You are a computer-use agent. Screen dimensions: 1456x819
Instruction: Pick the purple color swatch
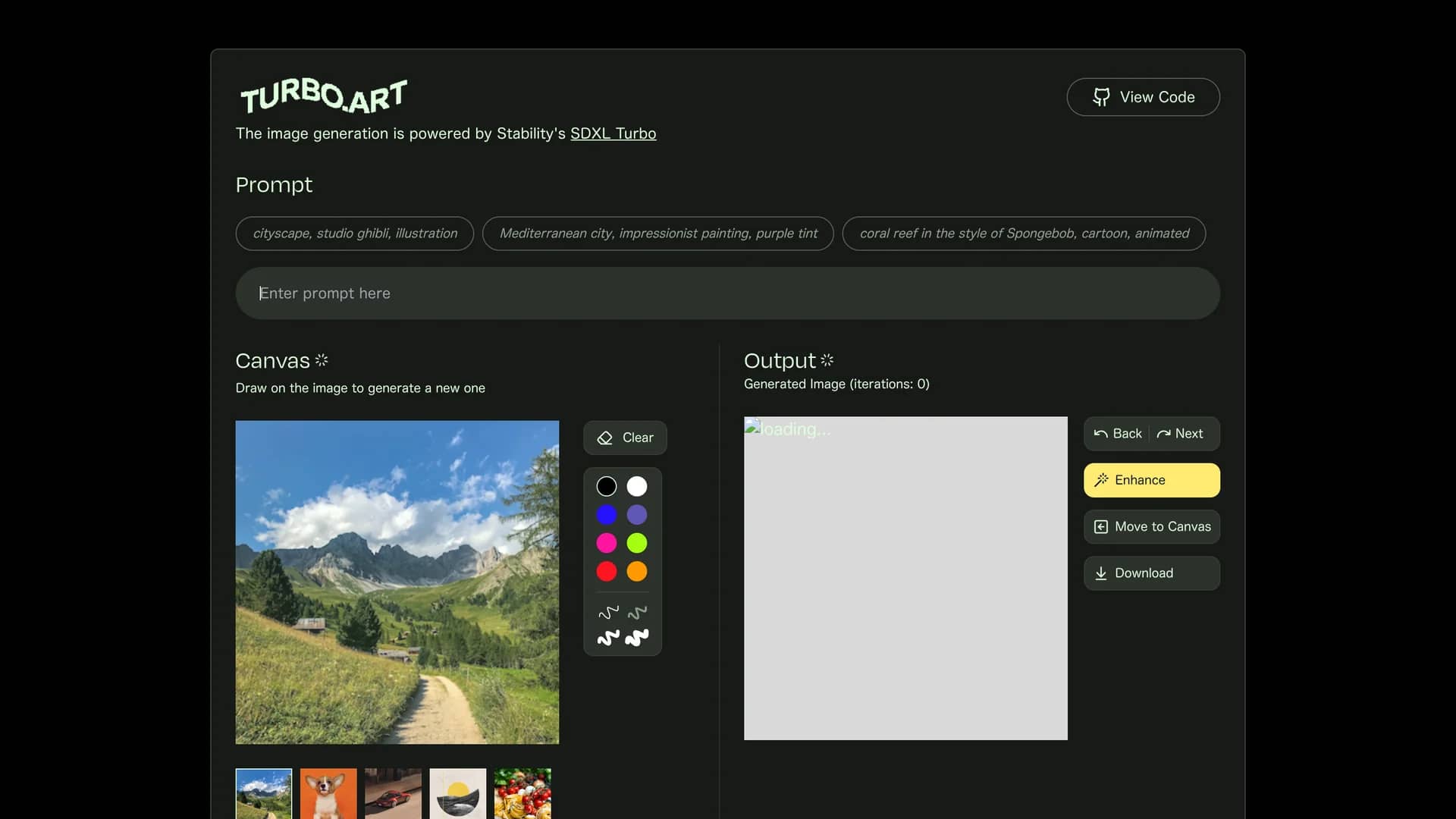(x=637, y=515)
